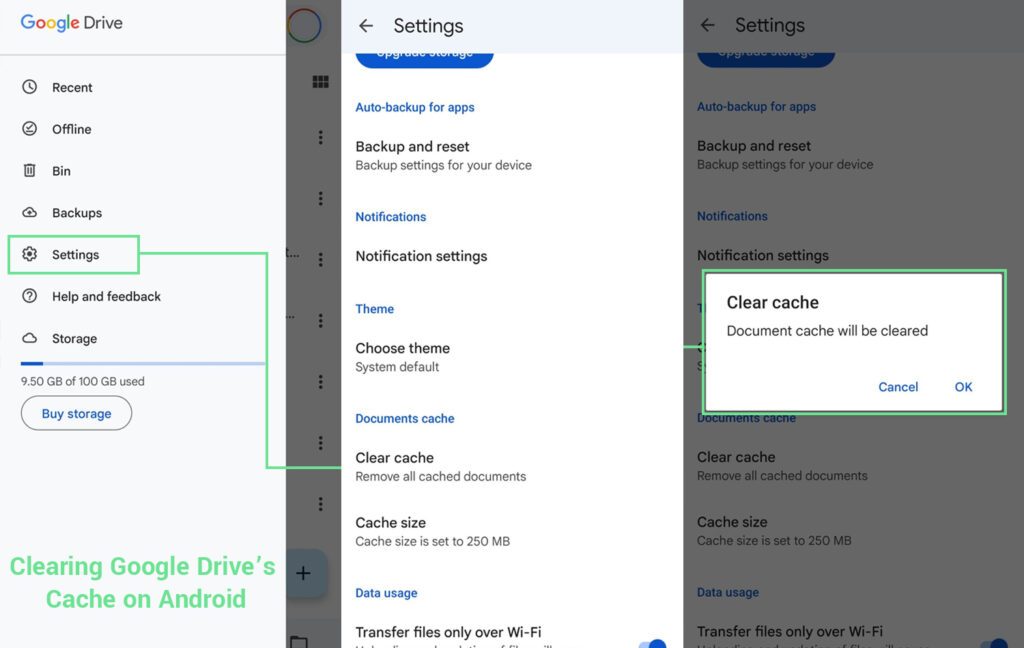The width and height of the screenshot is (1024, 648).
Task: Switch to grid view icon
Action: pyautogui.click(x=320, y=82)
